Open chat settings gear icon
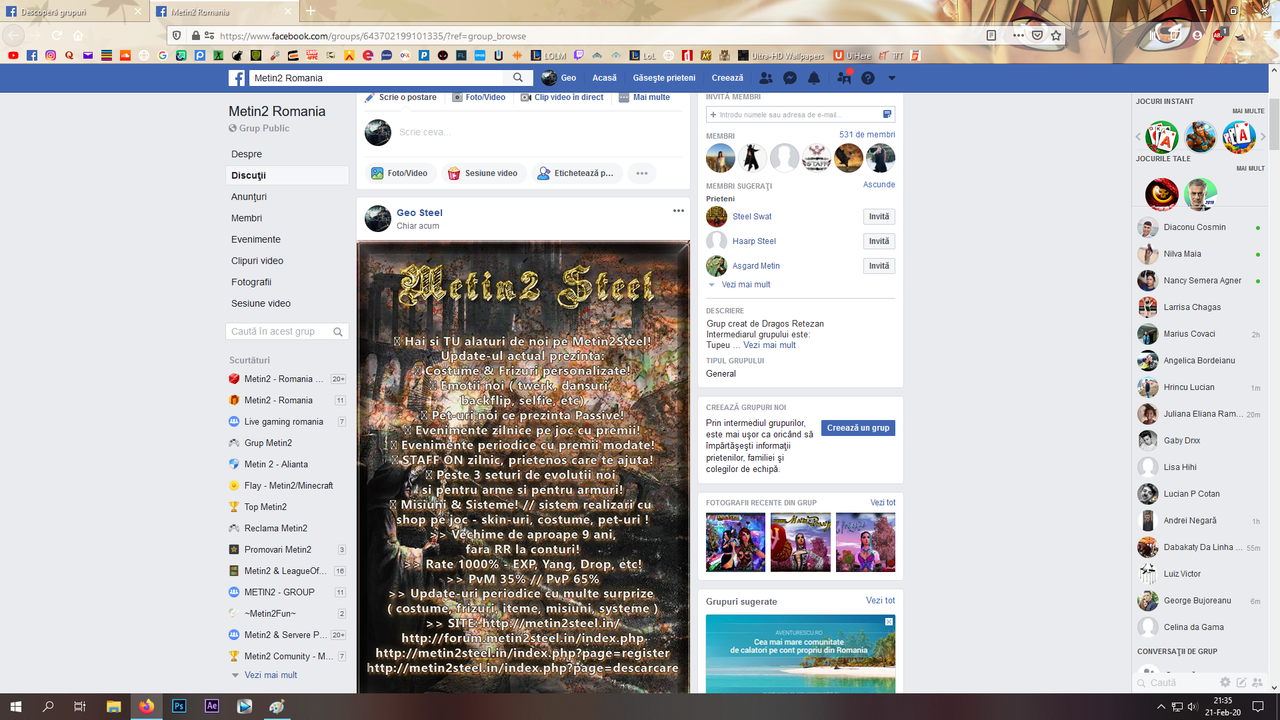This screenshot has width=1280, height=720. tap(1225, 683)
